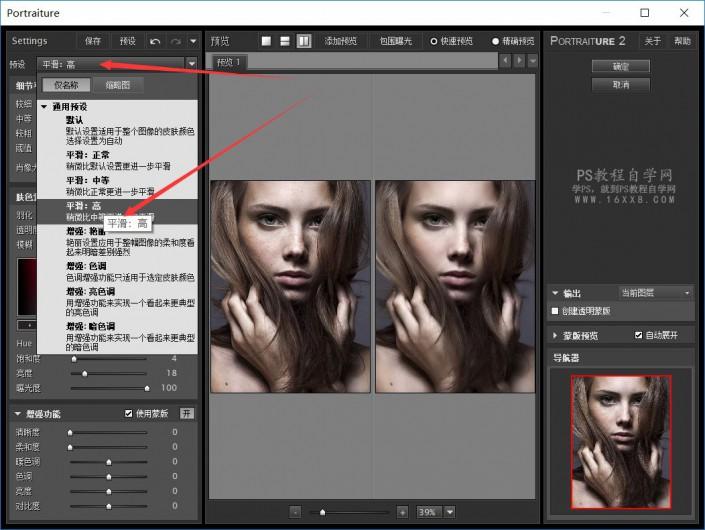Click the redo arrow icon in Settings
705x530 pixels.
coord(176,41)
